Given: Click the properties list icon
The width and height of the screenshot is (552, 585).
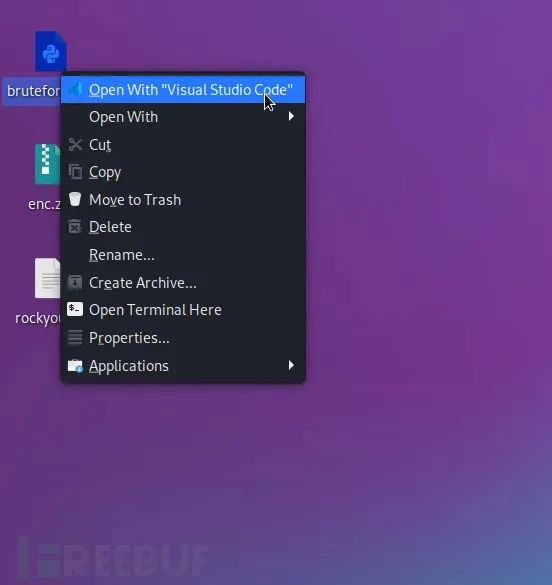Looking at the screenshot, I should click(75, 337).
